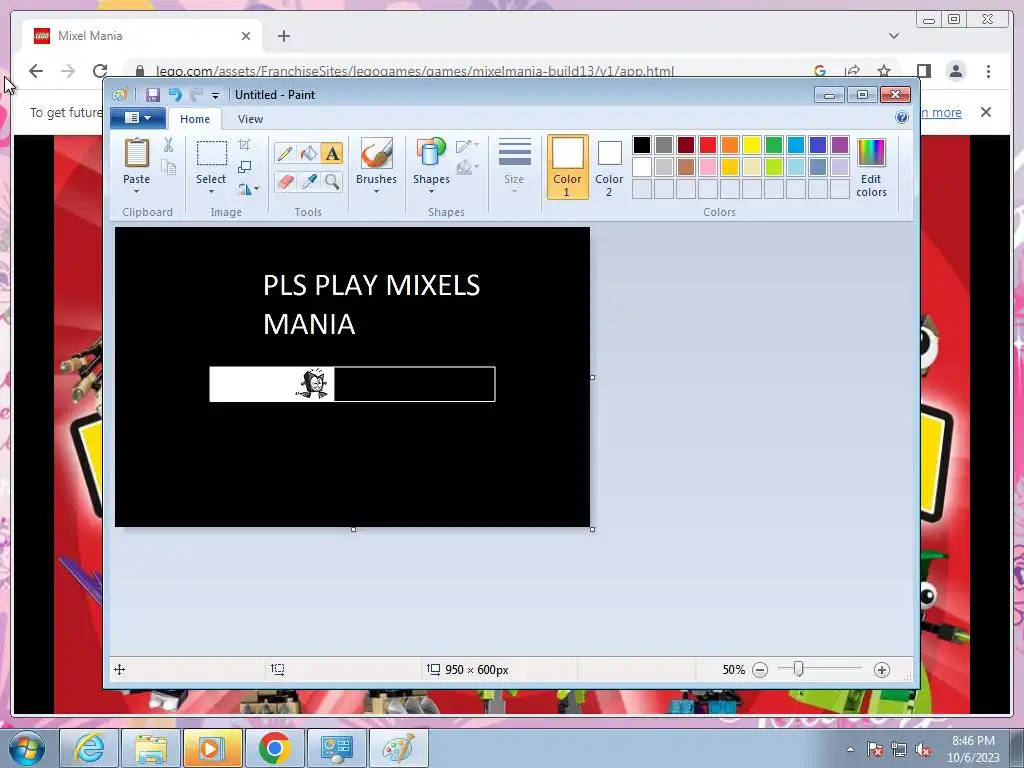The width and height of the screenshot is (1024, 768).
Task: Open Chrome share icon in address bar
Action: [852, 71]
